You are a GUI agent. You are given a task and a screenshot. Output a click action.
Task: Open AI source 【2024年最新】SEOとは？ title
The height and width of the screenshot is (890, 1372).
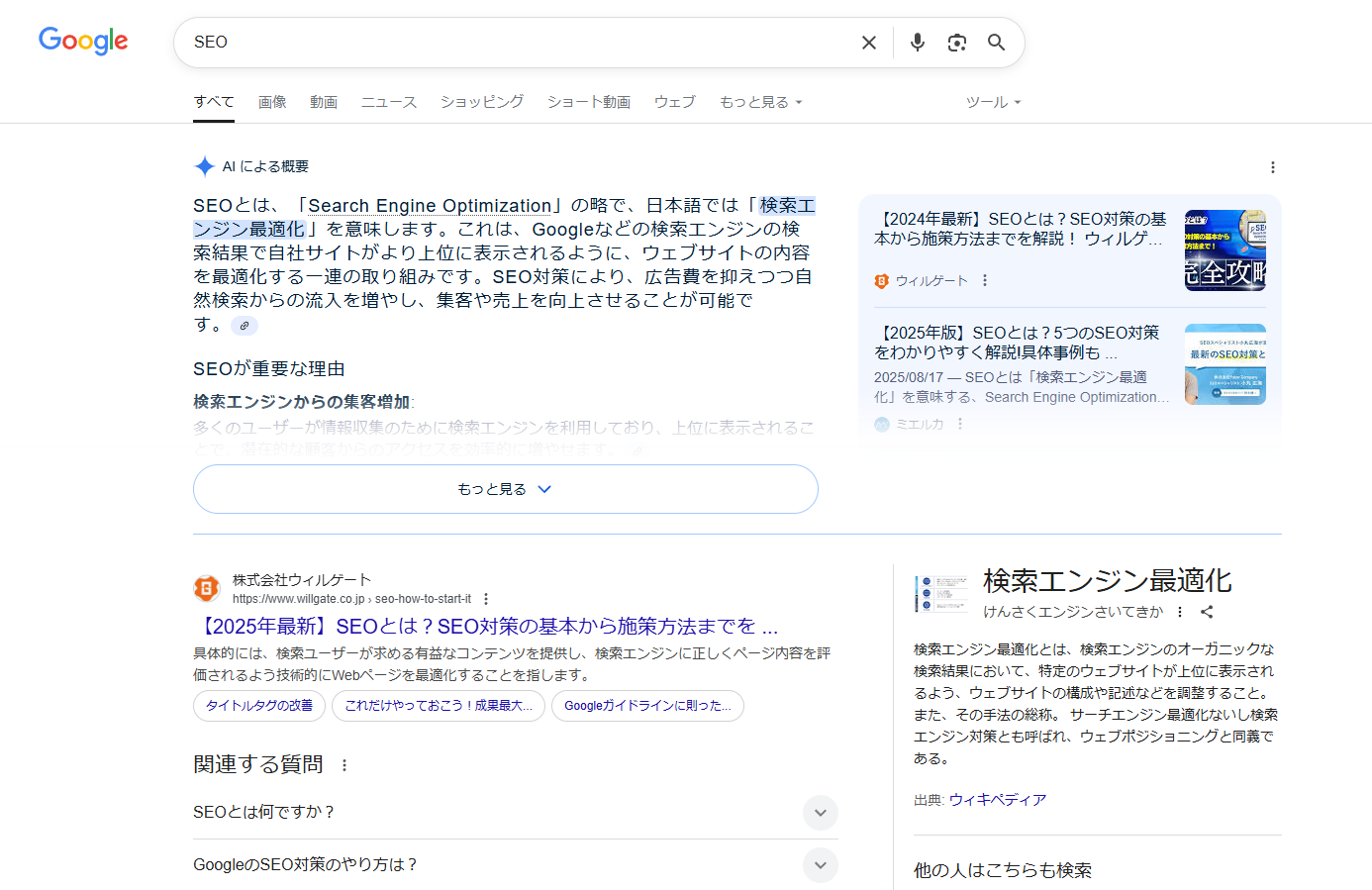(x=1021, y=229)
